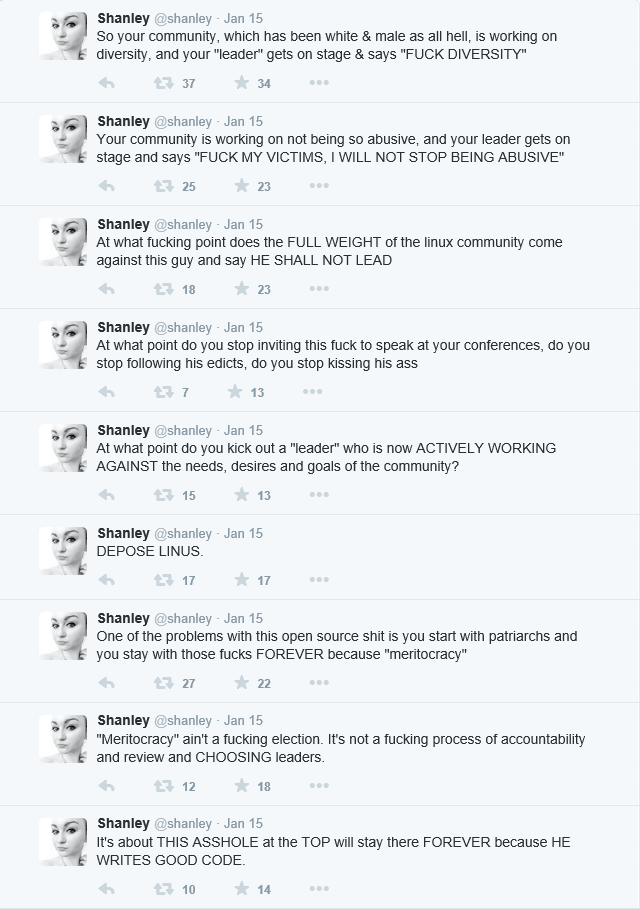Reply to the "DEPOSE LINUS." tweet
This screenshot has height=909, width=640.
click(106, 580)
